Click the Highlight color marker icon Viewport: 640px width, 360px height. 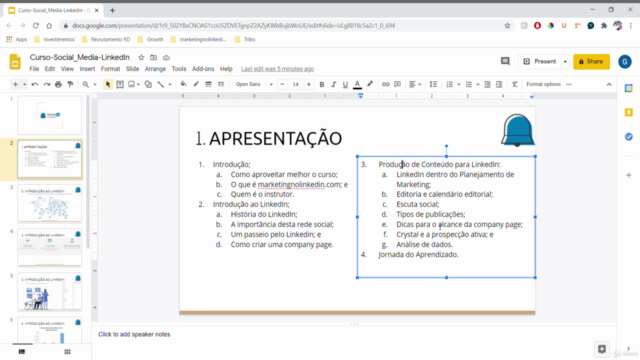point(370,84)
